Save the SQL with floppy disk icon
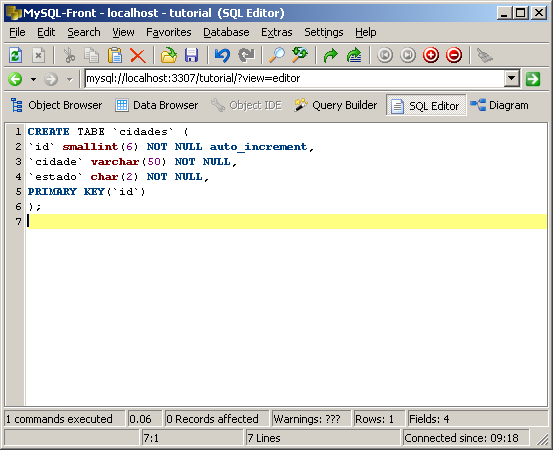This screenshot has width=553, height=450. tap(192, 55)
